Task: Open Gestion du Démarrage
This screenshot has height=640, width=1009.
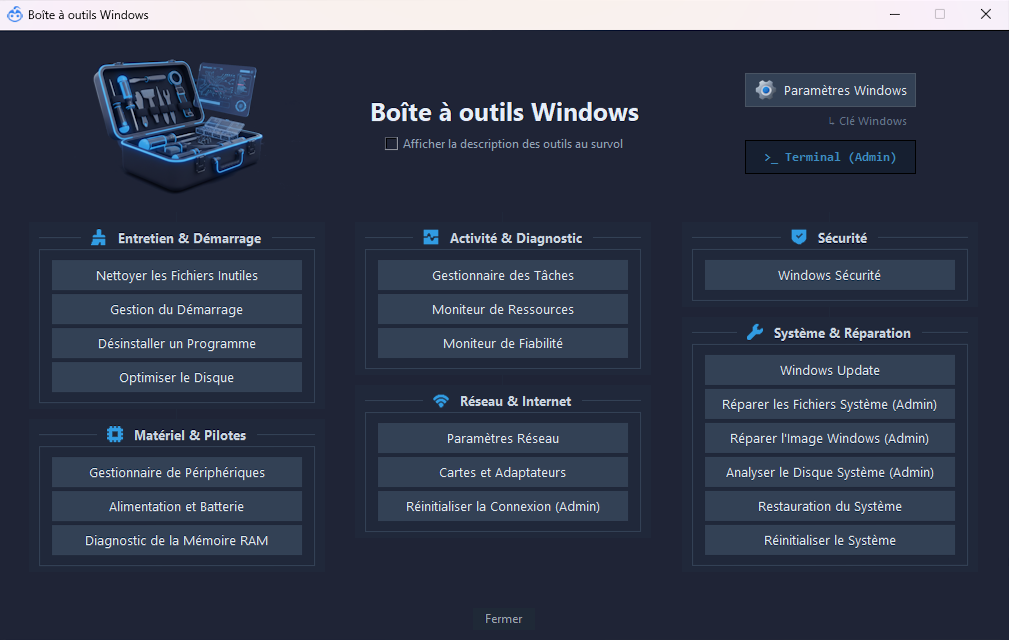Action: tap(177, 309)
